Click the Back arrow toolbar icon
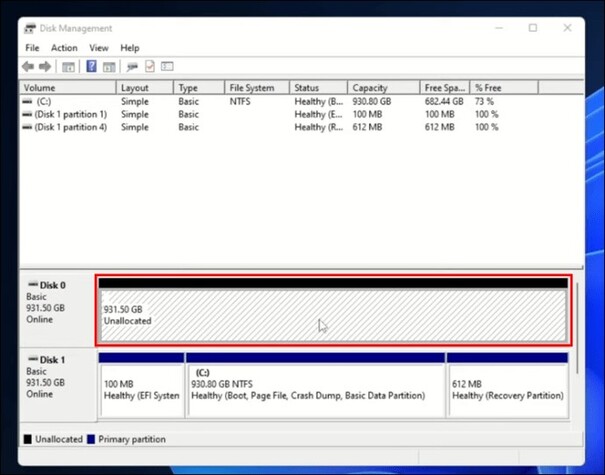 click(28, 67)
